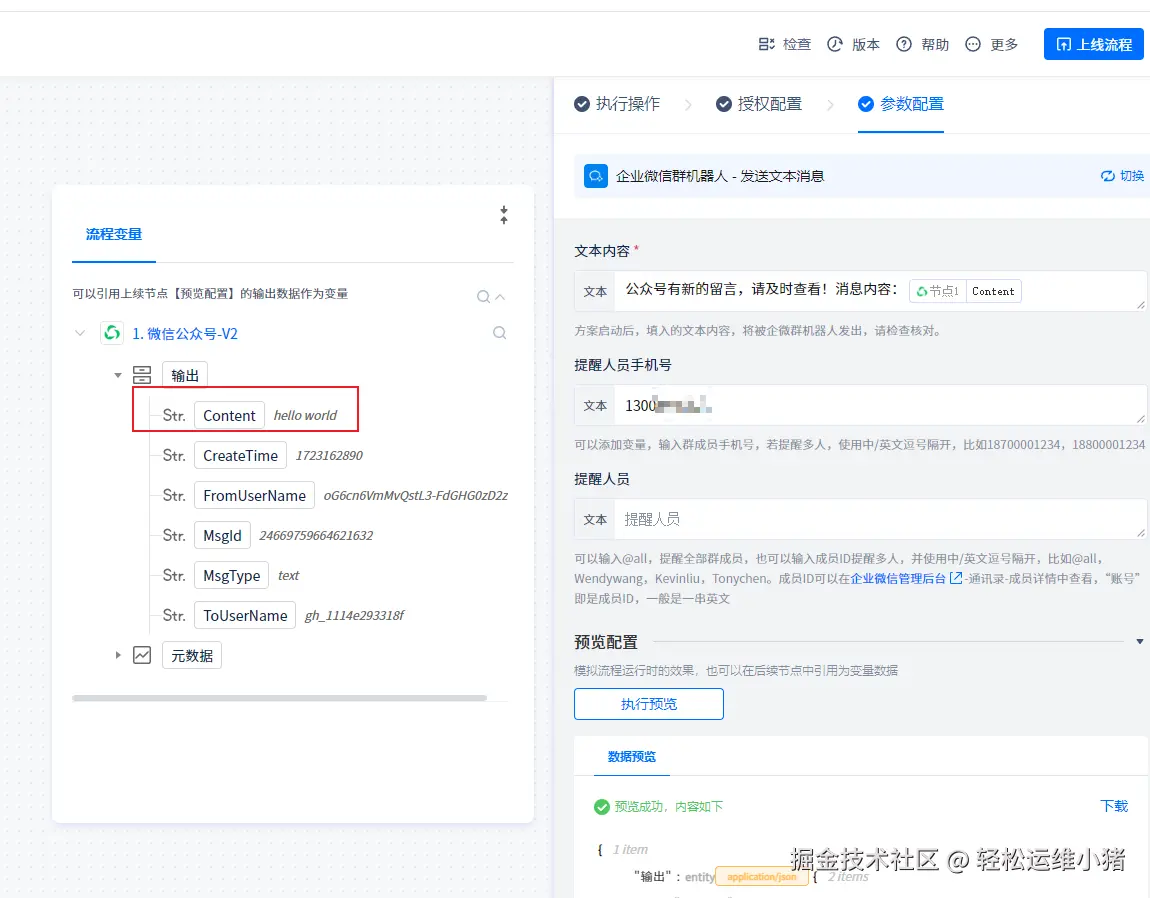Click the gh_1114e293318f sample value
This screenshot has height=898, width=1150.
354,616
